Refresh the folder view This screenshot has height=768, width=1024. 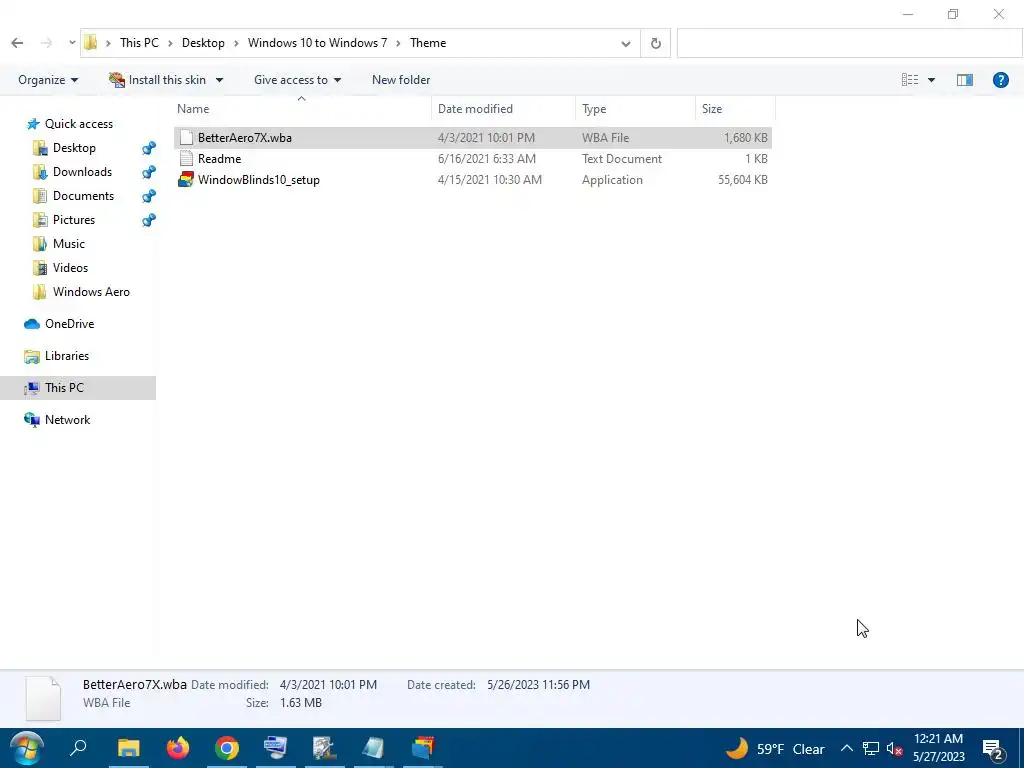[656, 44]
